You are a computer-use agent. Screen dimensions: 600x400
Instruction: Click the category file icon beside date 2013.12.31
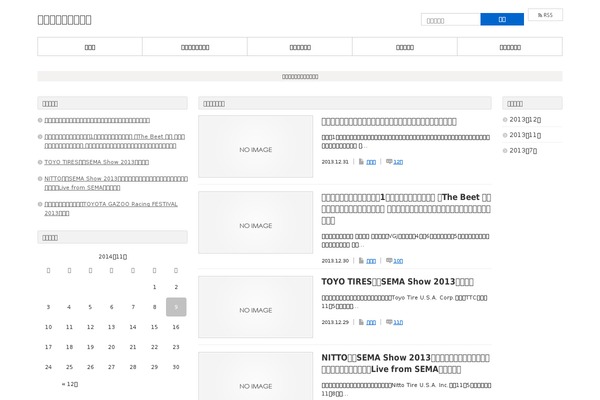tap(361, 162)
